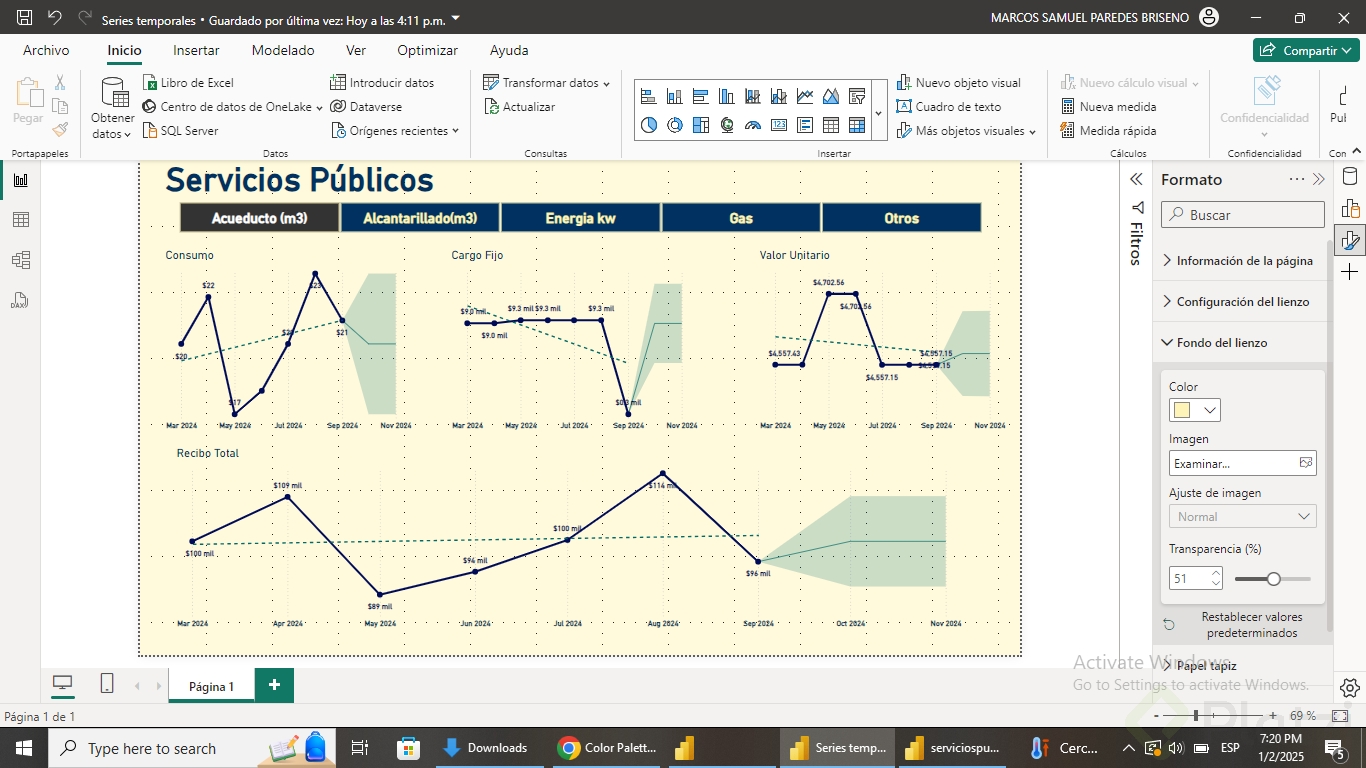Select the Gas slicer button
Screen dimensions: 1366x768
[741, 218]
